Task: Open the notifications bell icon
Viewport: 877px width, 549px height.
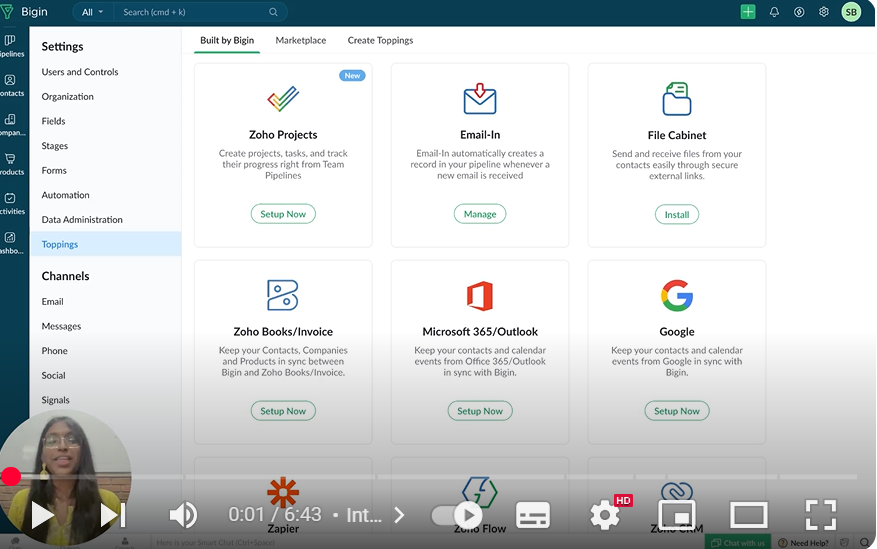Action: click(x=774, y=12)
